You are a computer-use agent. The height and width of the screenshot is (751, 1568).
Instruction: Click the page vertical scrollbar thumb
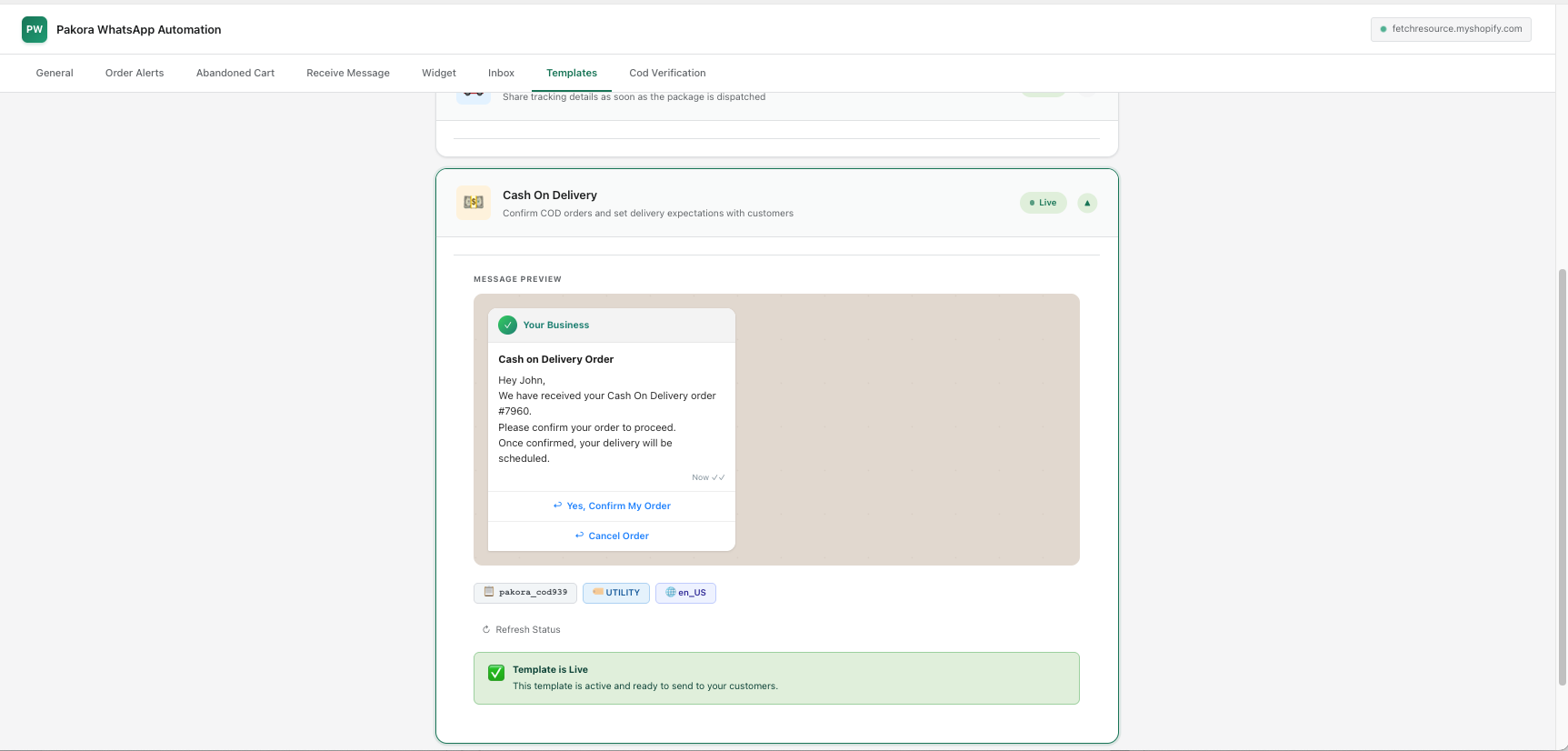pos(1562,476)
